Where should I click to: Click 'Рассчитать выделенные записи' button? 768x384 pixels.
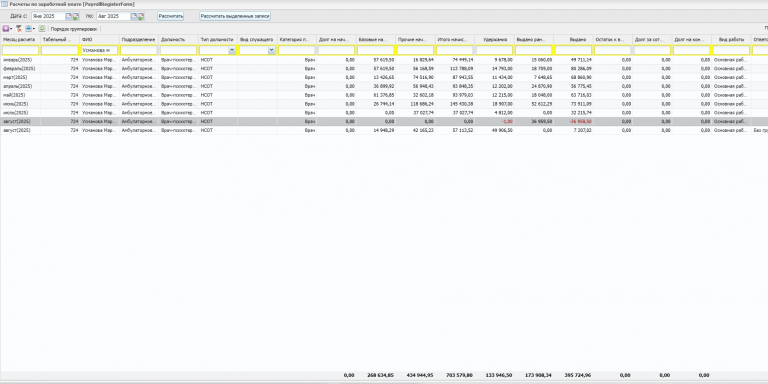pyautogui.click(x=235, y=16)
